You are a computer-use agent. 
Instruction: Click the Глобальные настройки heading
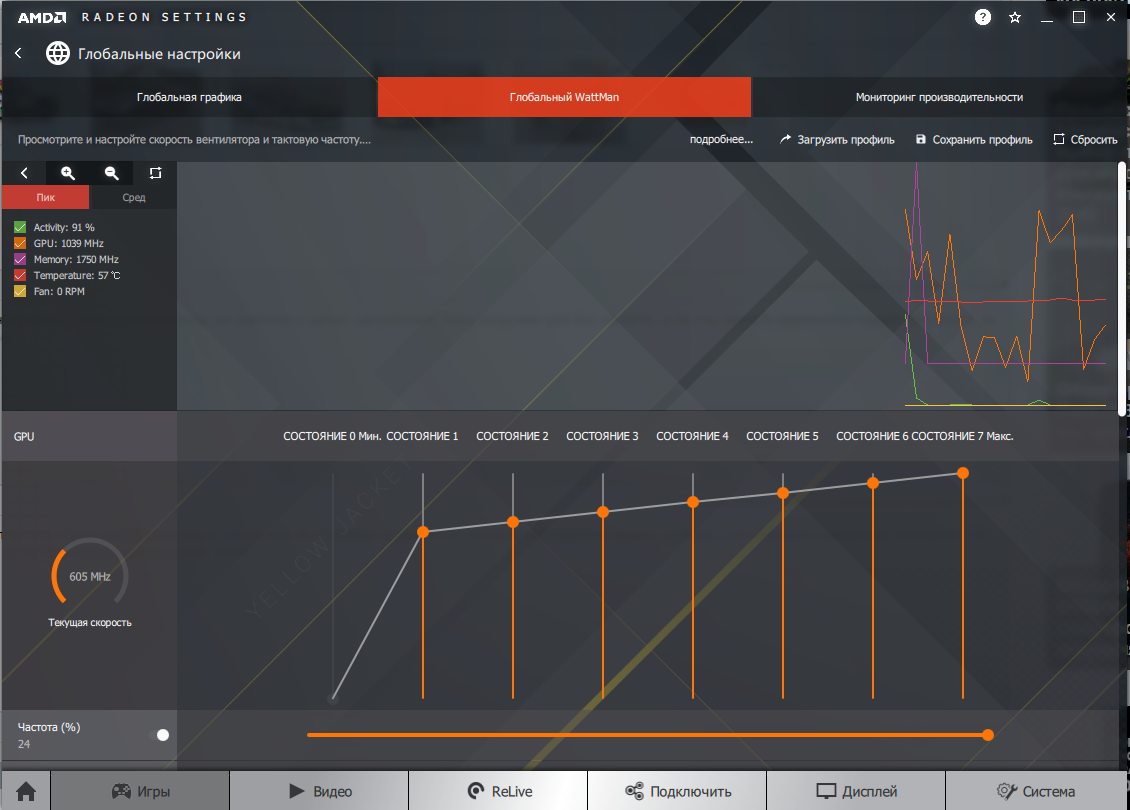159,54
